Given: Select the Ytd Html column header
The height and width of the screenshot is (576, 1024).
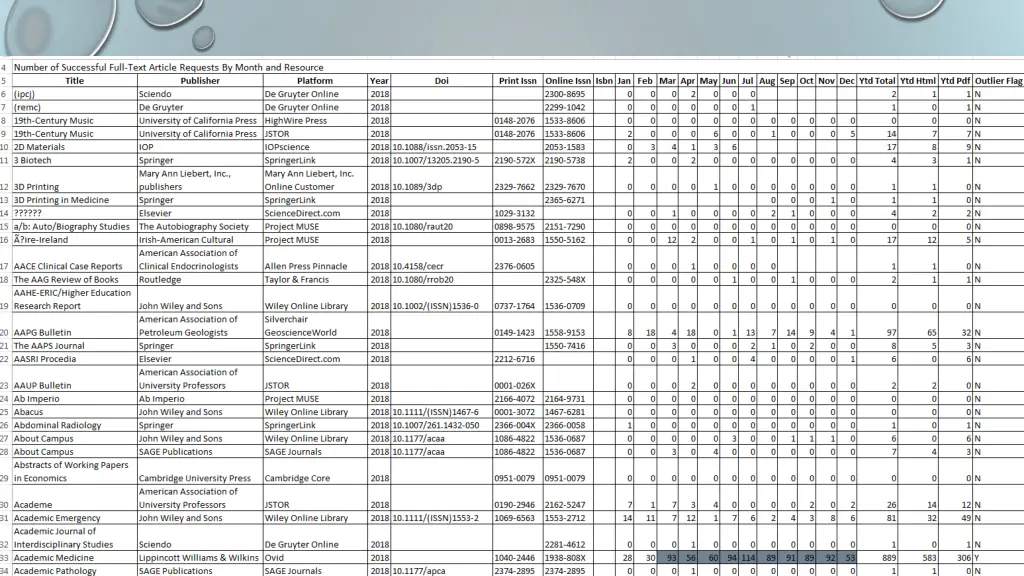Looking at the screenshot, I should (918, 81).
